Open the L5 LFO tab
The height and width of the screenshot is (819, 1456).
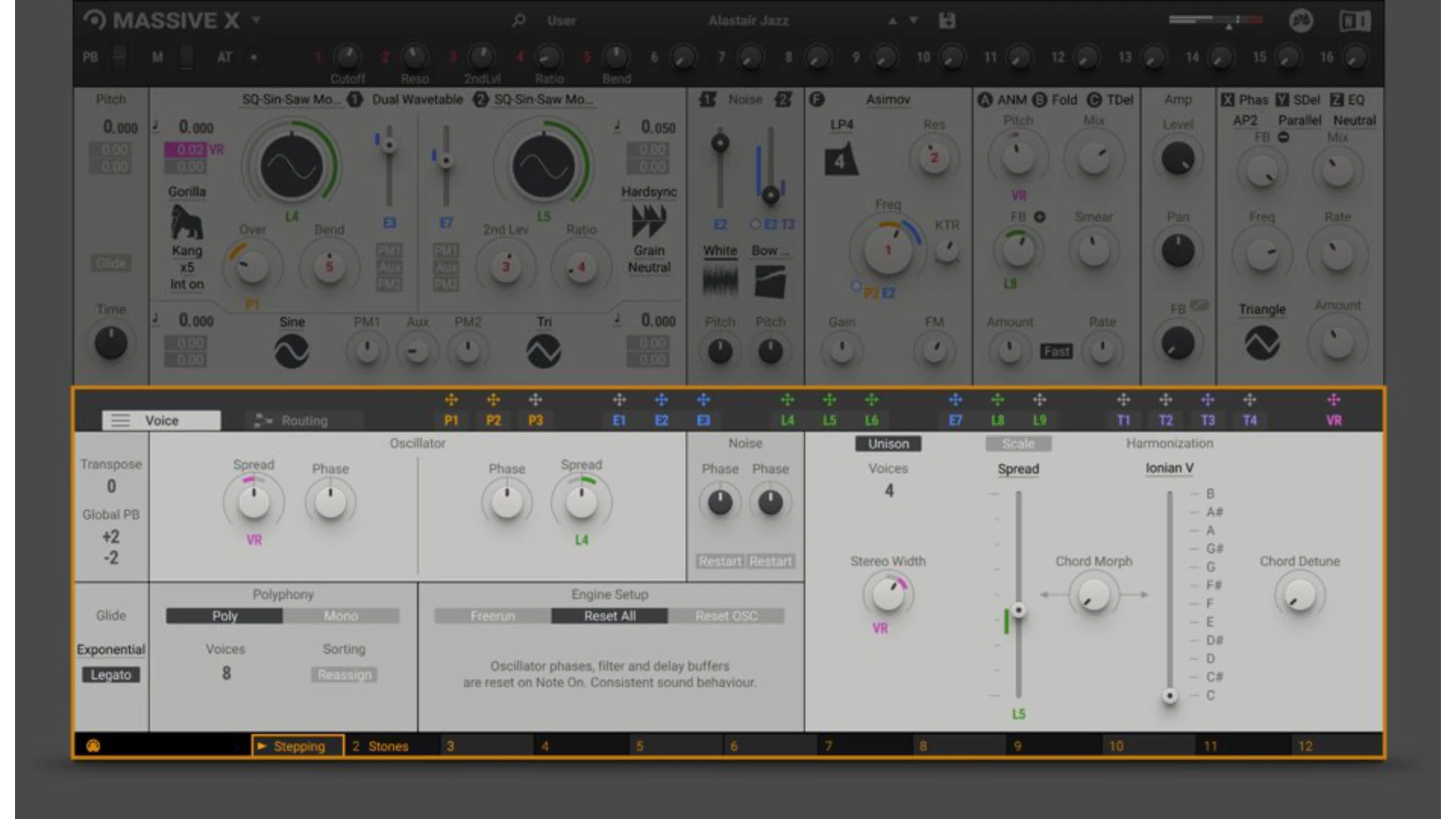(x=830, y=420)
